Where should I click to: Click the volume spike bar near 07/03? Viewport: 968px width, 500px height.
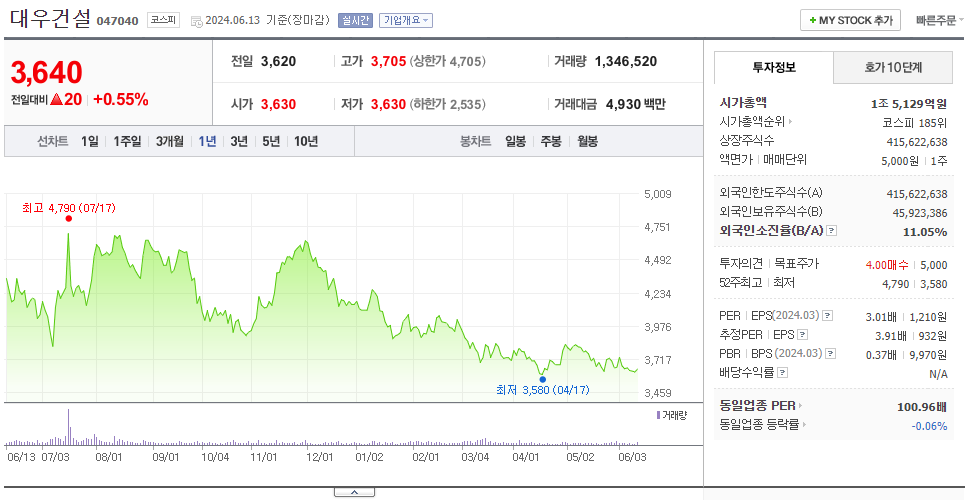click(x=69, y=427)
